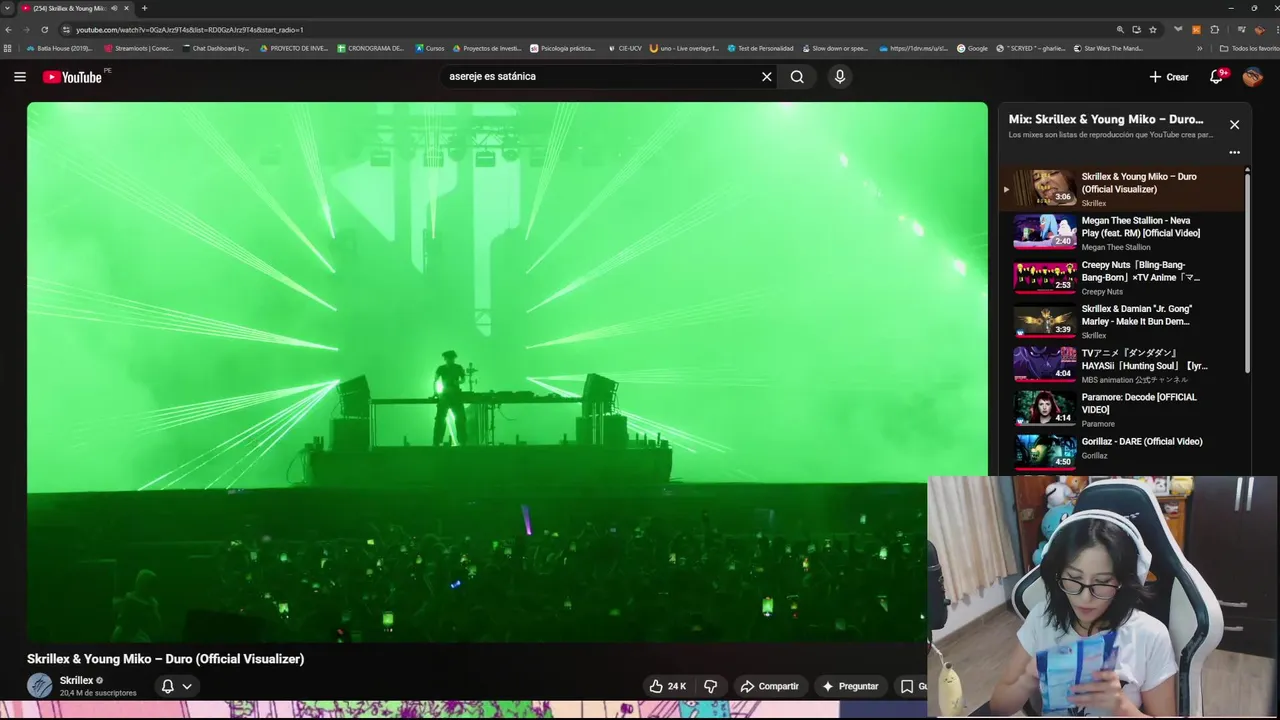Expand the subscription notification dropdown arrow
The height and width of the screenshot is (720, 1280).
[187, 686]
